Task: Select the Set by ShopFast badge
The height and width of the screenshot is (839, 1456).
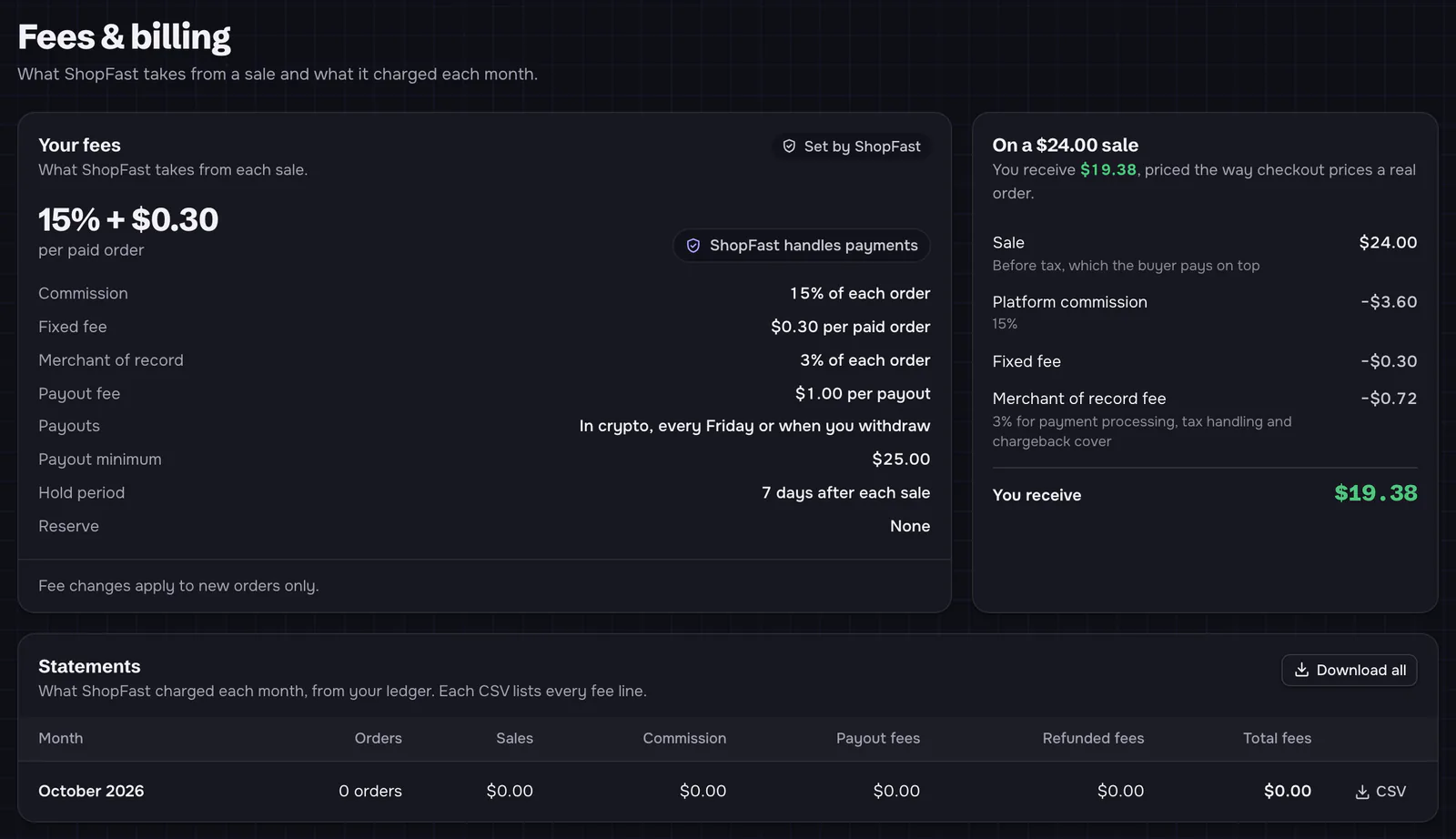Action: (x=852, y=147)
